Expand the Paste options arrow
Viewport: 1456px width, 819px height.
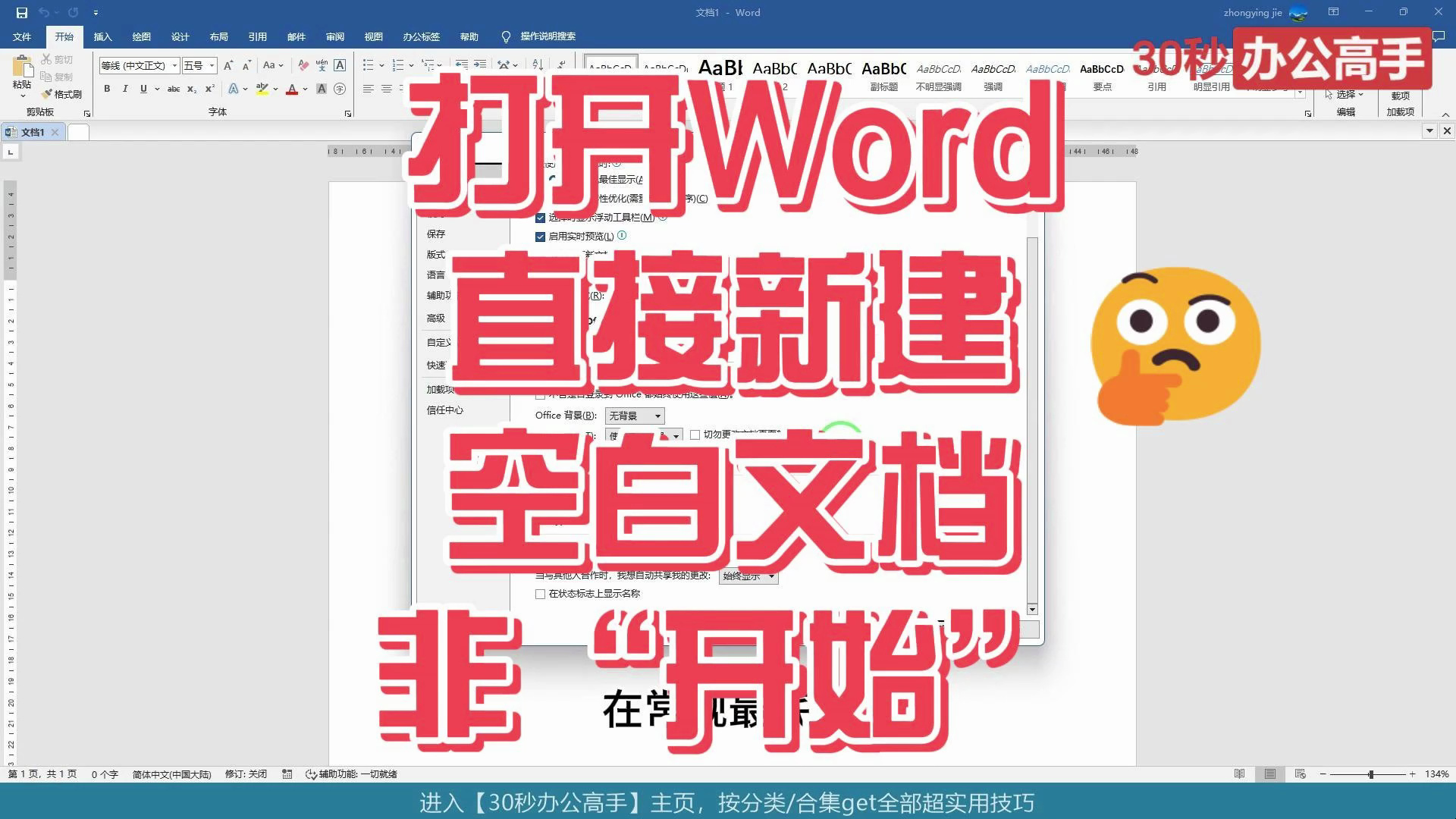pyautogui.click(x=22, y=96)
